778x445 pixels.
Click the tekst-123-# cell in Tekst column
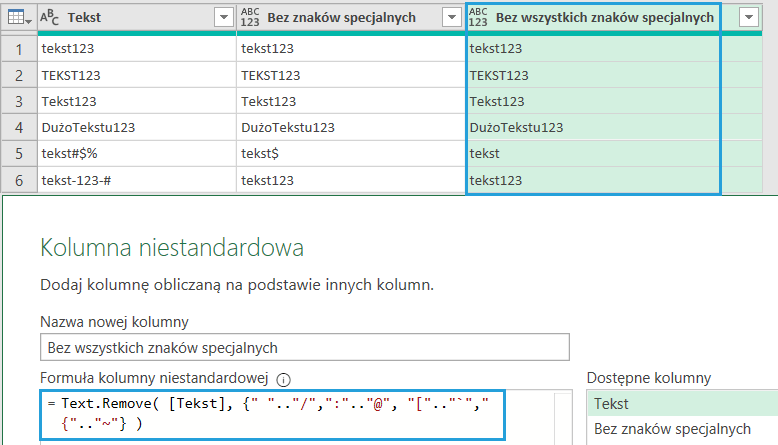[137, 180]
